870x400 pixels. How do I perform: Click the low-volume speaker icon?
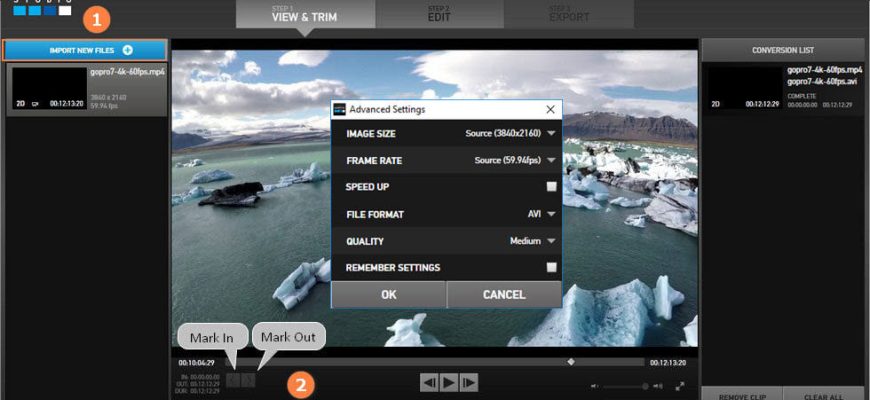(595, 386)
